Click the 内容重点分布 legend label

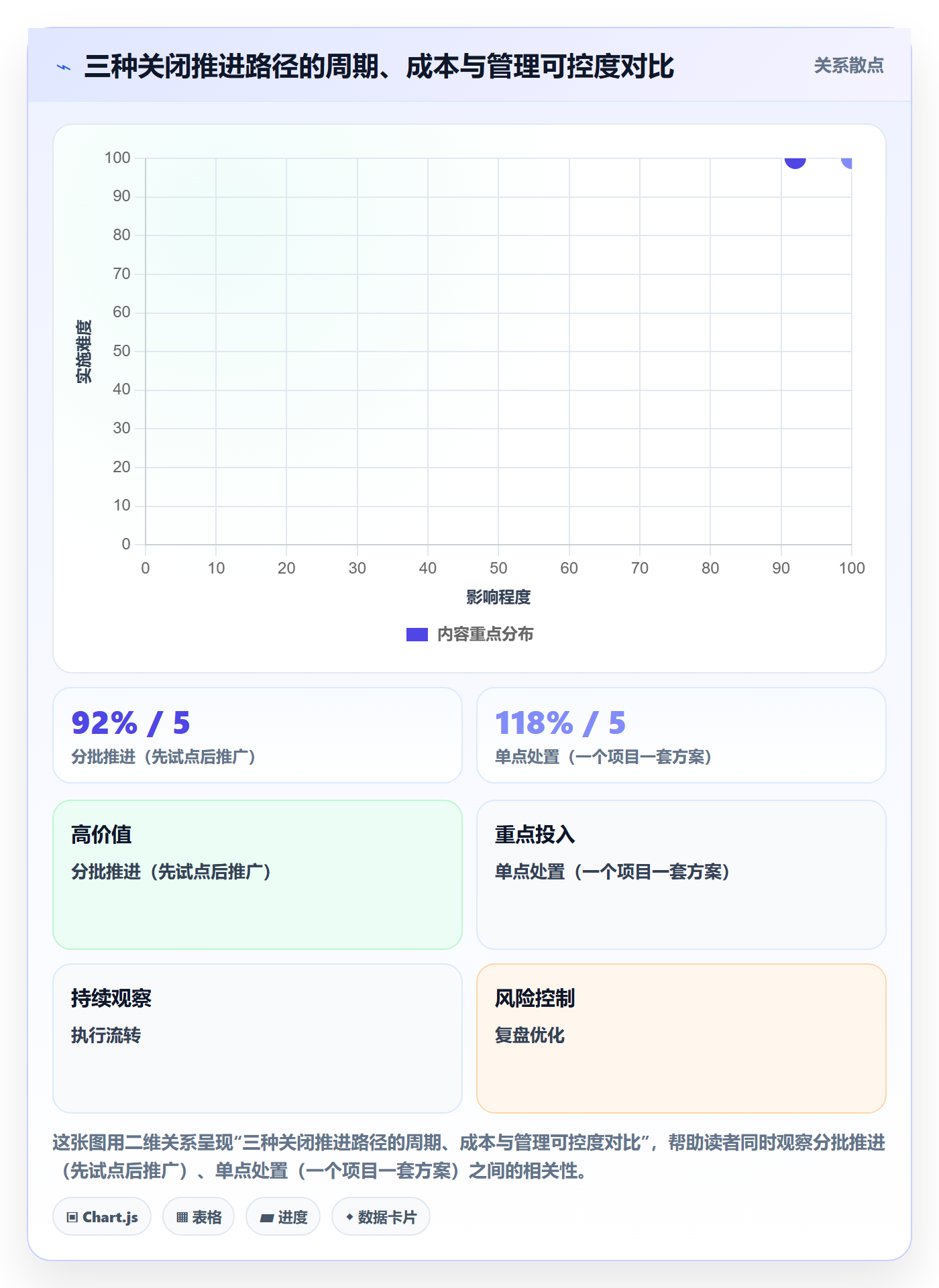coord(485,635)
